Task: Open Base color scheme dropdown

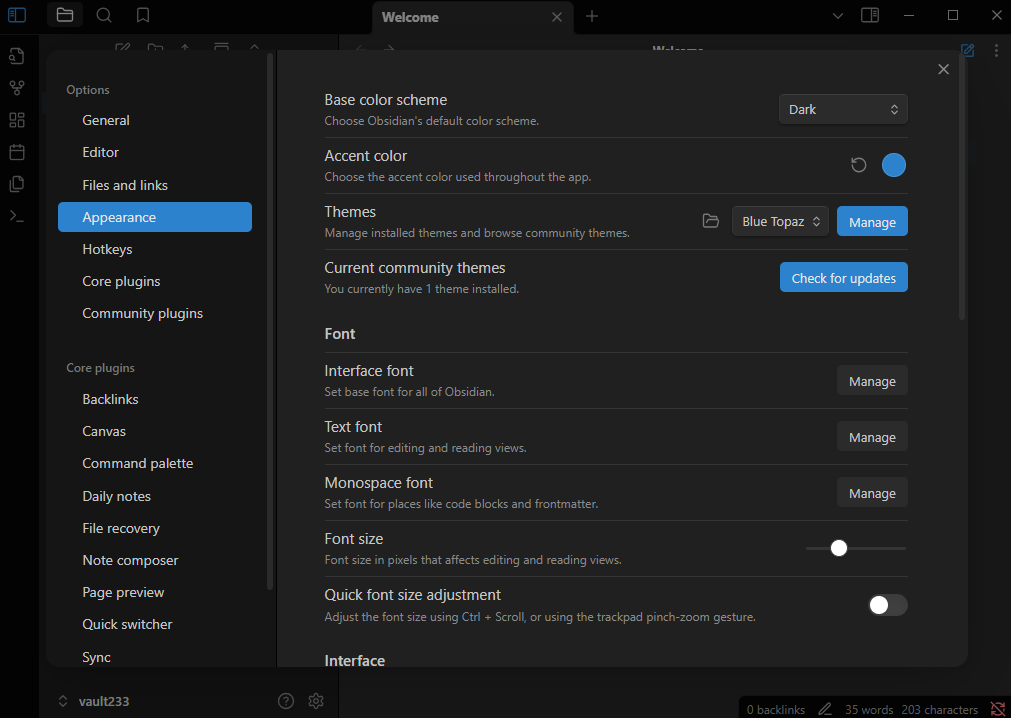Action: [x=843, y=109]
